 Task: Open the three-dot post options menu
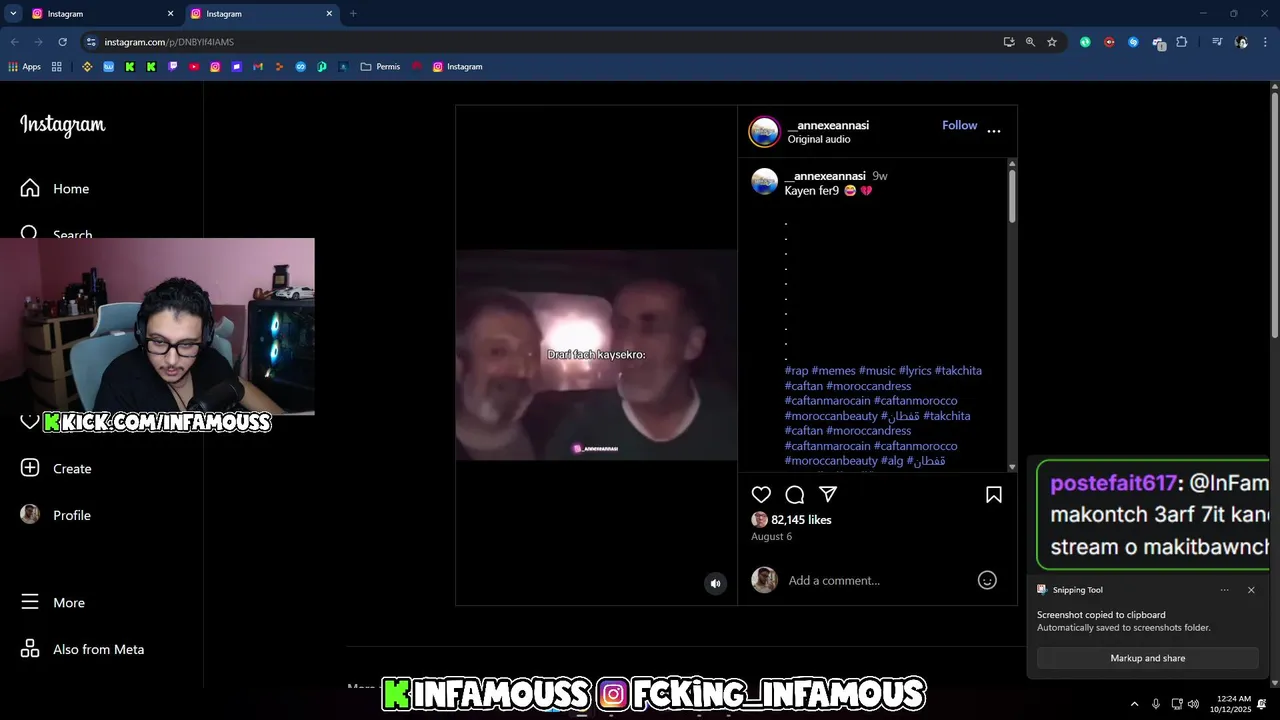(x=994, y=131)
